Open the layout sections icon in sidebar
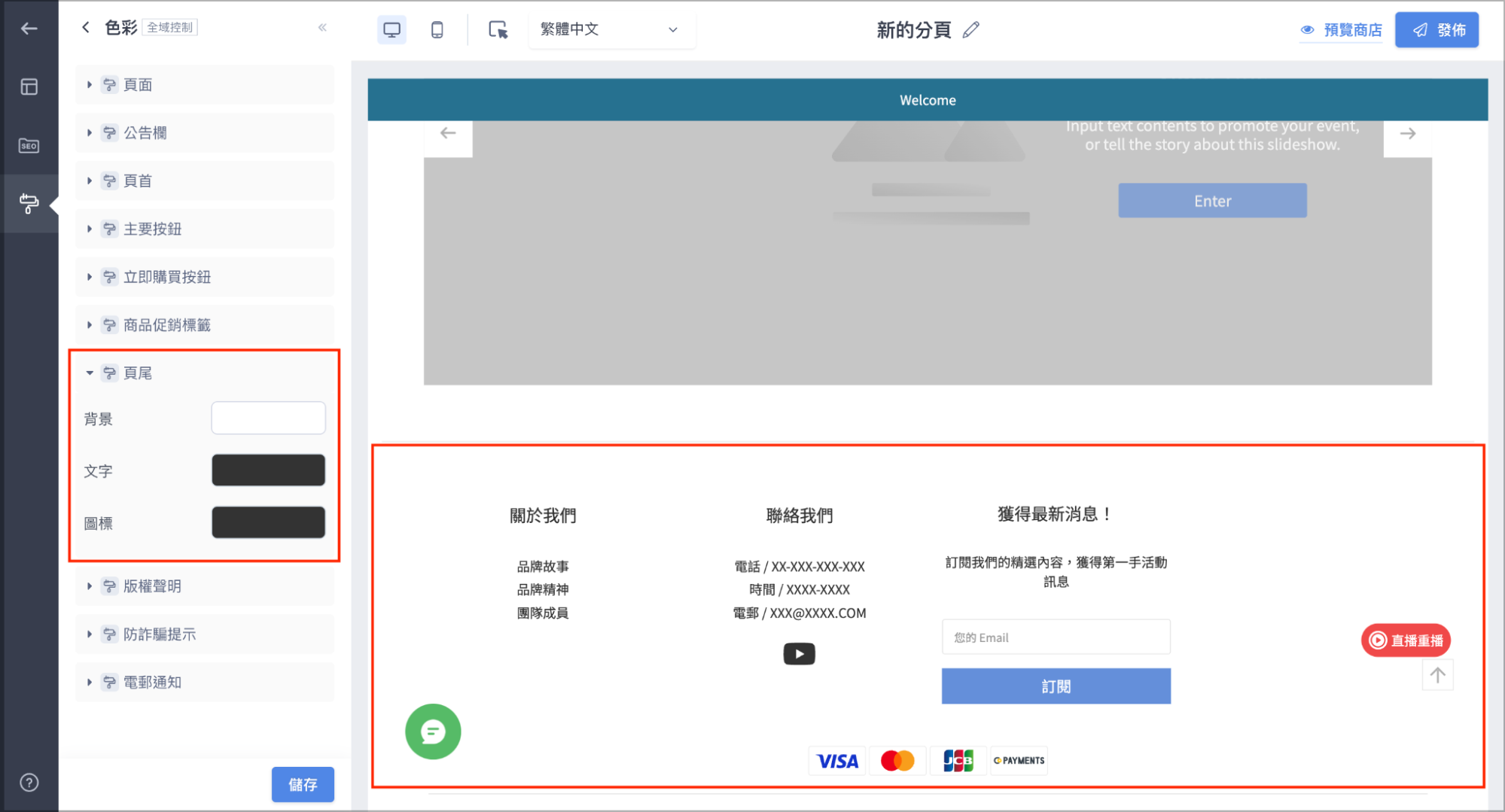Screen dimensions: 1505x812 click(29, 87)
